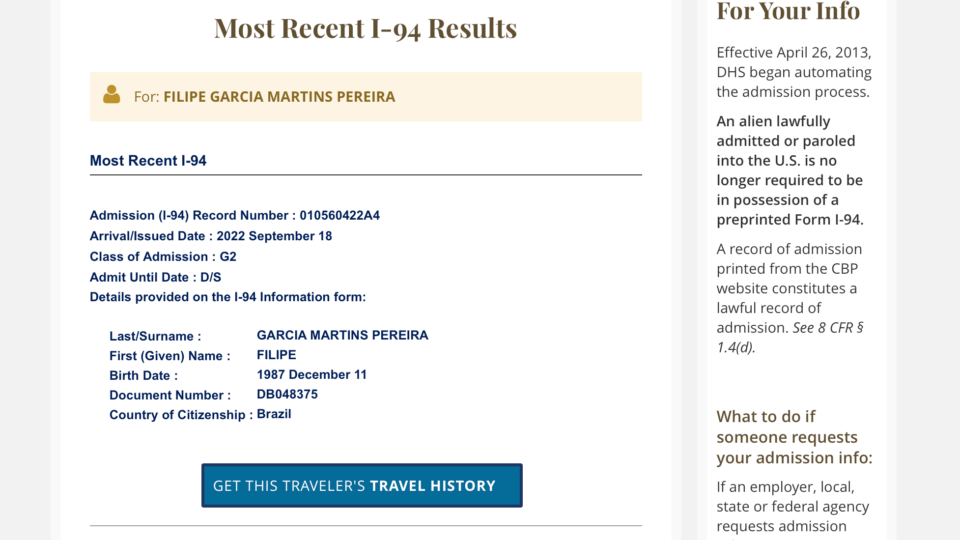
Task: Click the Admit Until Date D/S line
Action: click(x=156, y=277)
